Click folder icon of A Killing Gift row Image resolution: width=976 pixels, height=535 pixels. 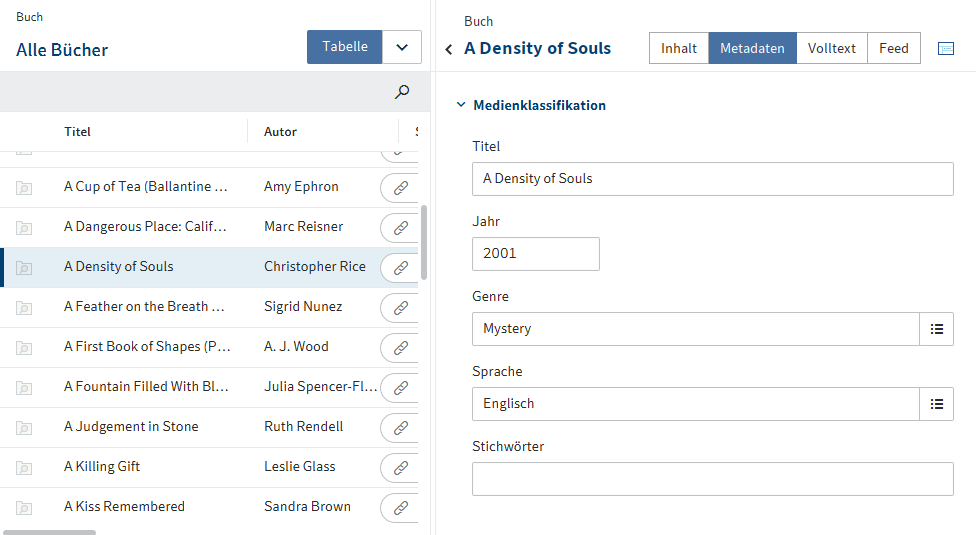(24, 468)
